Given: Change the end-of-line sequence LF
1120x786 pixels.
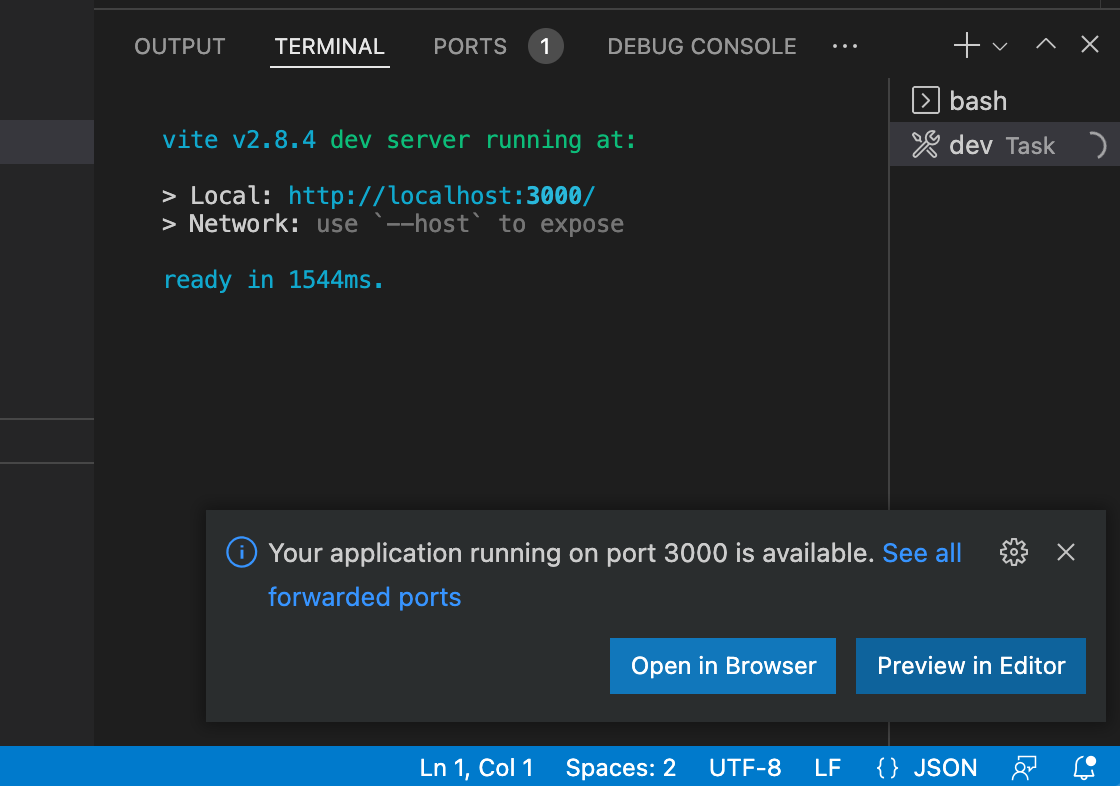Looking at the screenshot, I should pyautogui.click(x=827, y=767).
